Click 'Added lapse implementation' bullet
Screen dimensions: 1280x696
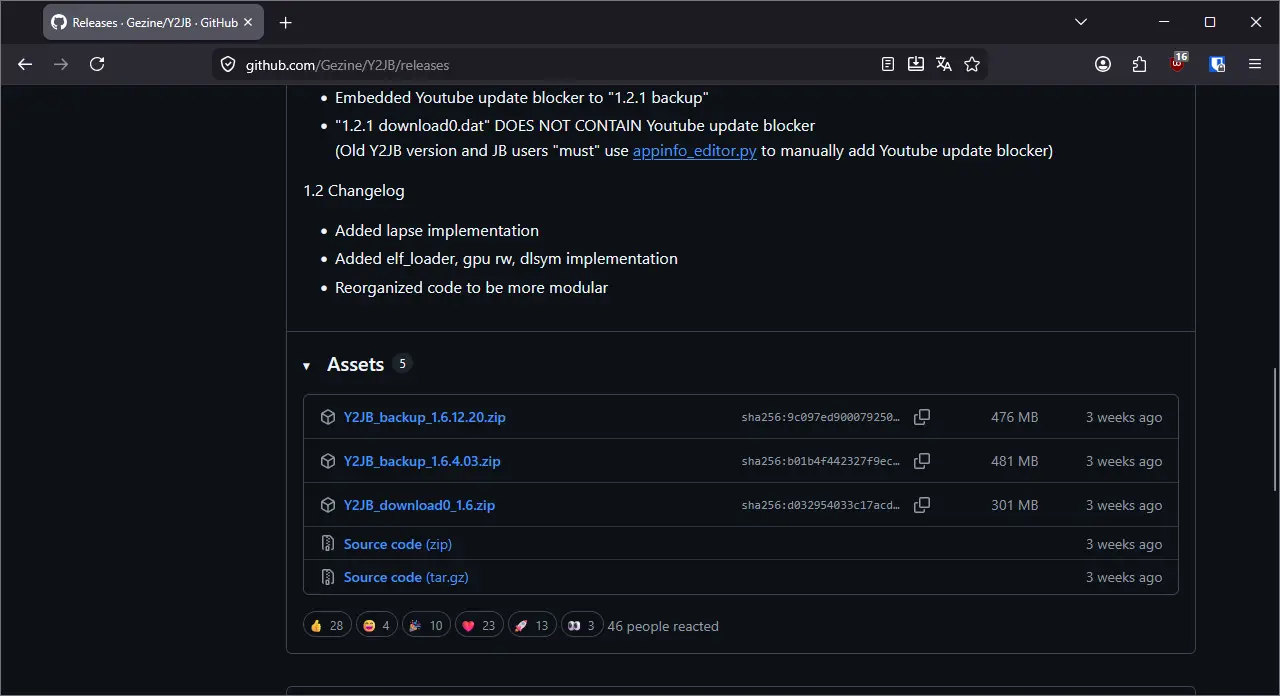pos(437,230)
